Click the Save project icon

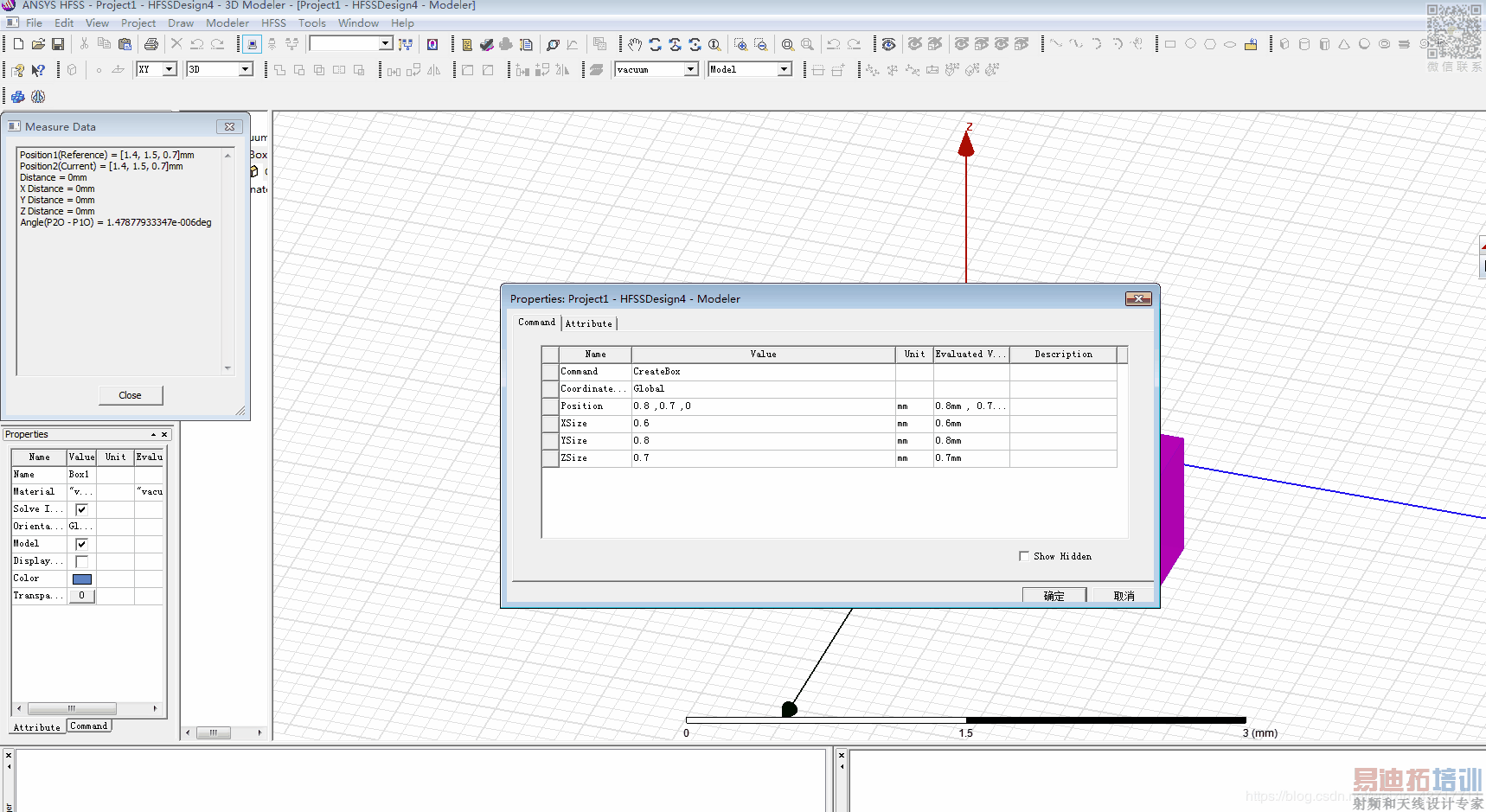[x=58, y=44]
